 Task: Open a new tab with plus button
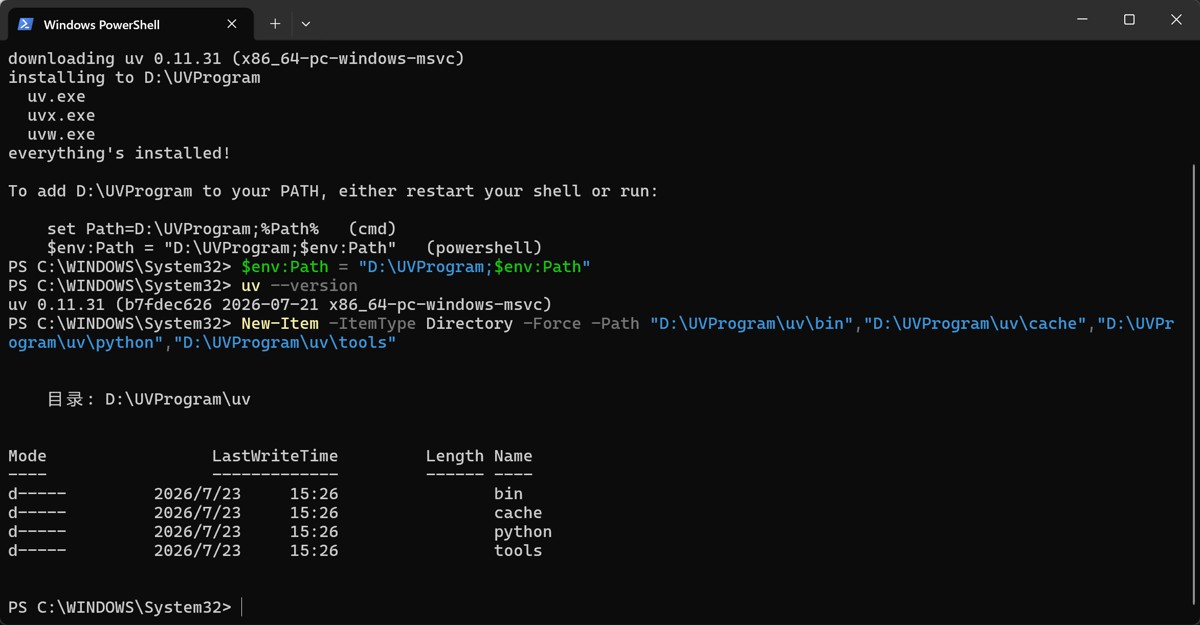tap(275, 23)
